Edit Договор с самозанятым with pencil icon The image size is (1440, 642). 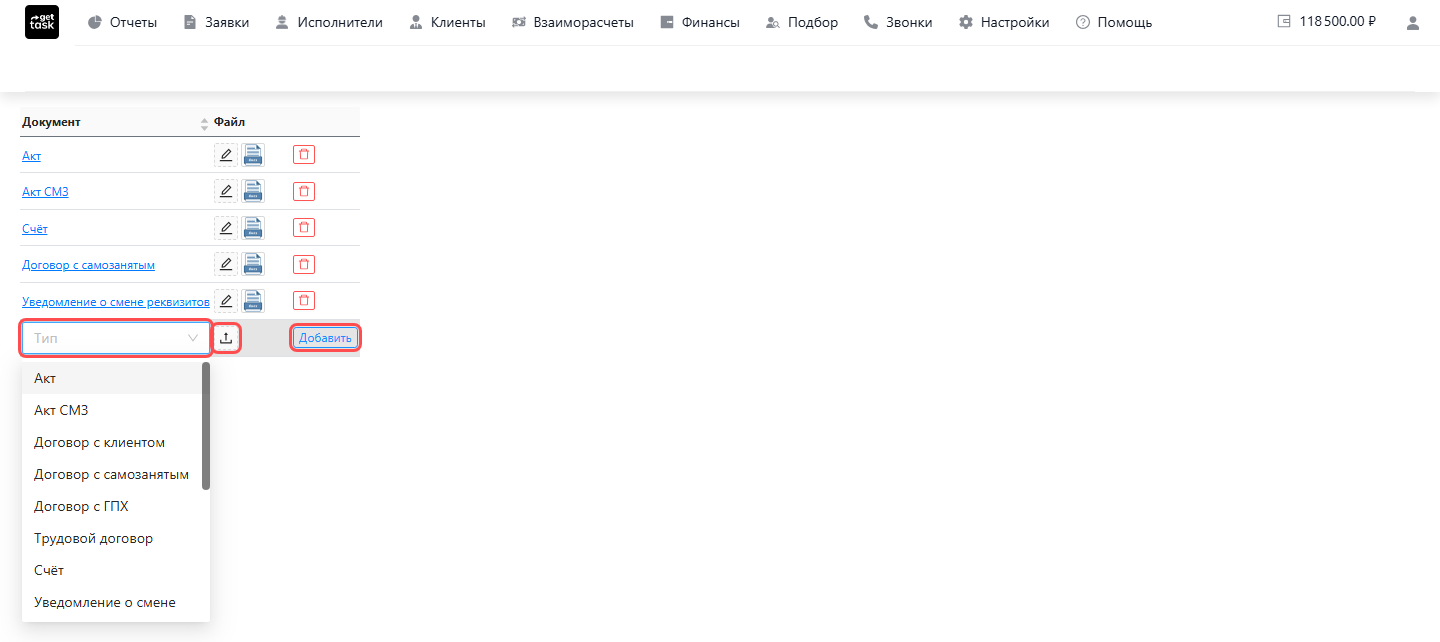click(x=226, y=264)
